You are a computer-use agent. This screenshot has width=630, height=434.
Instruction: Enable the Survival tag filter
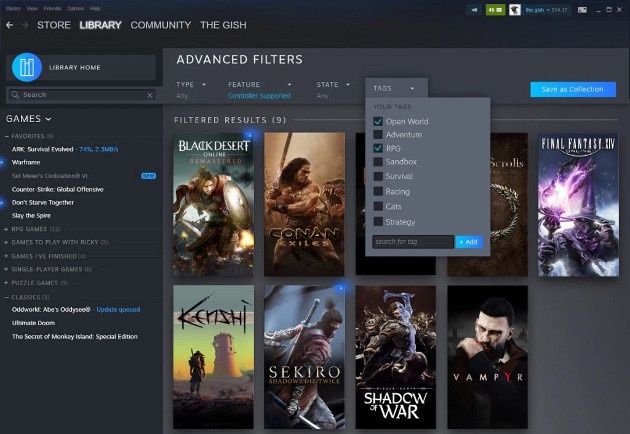[x=378, y=176]
